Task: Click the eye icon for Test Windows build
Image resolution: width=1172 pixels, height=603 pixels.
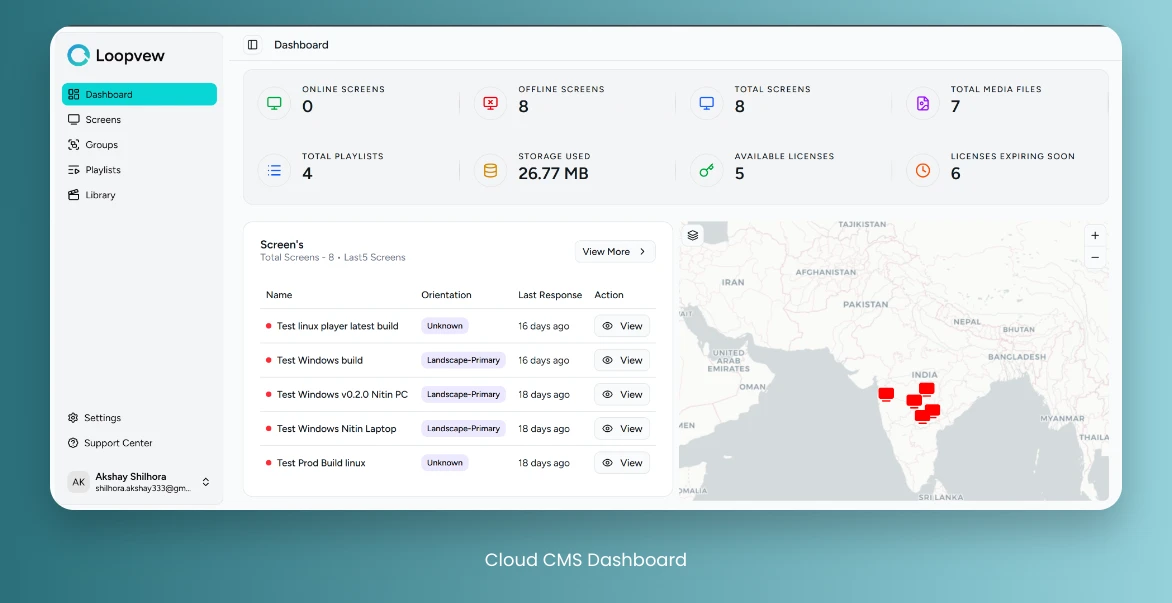Action: (x=608, y=360)
